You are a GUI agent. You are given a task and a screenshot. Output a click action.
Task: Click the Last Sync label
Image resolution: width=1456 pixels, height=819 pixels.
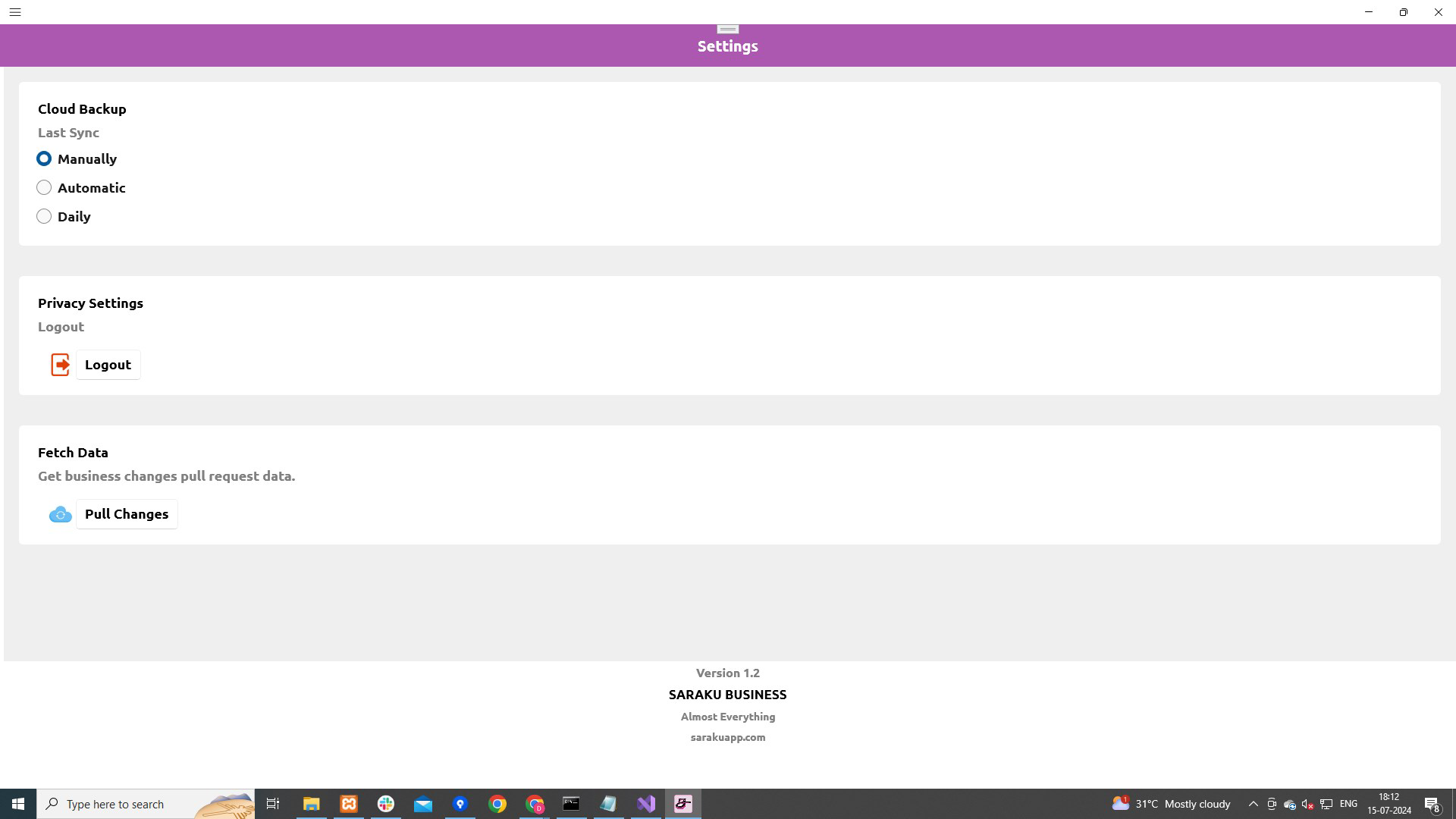pyautogui.click(x=68, y=133)
